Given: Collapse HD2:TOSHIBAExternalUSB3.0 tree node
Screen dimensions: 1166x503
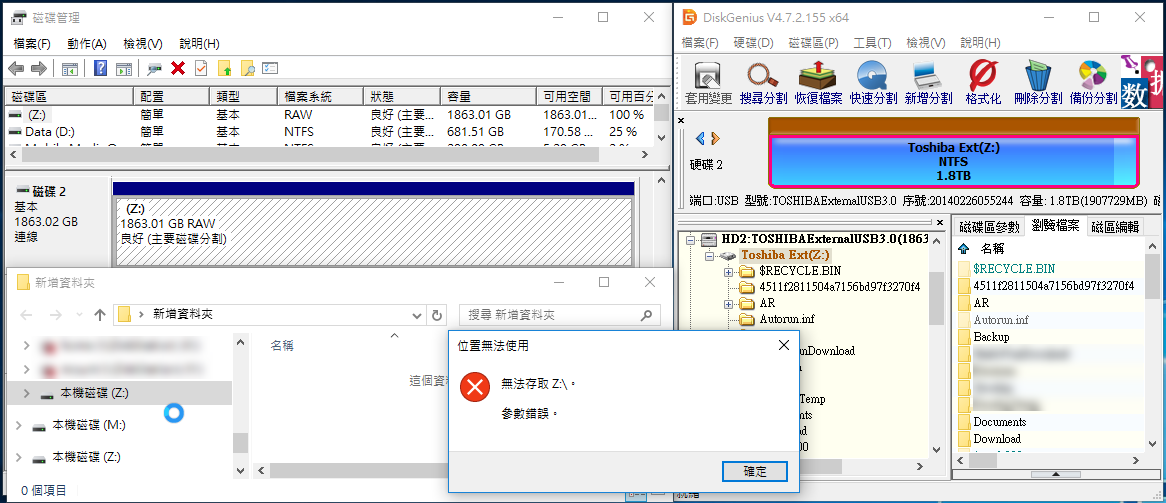Looking at the screenshot, I should coord(690,240).
